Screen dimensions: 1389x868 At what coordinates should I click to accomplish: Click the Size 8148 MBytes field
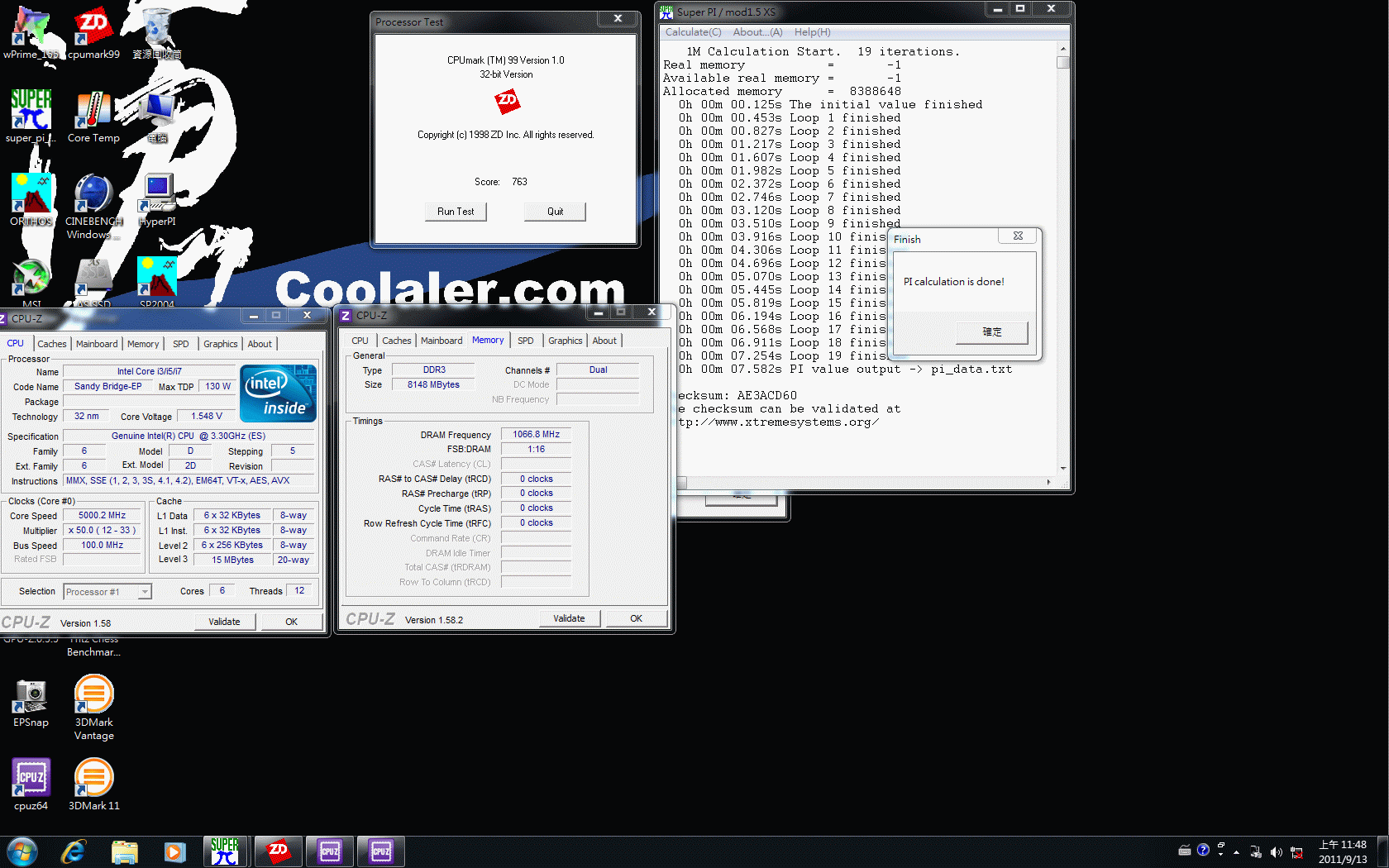[x=433, y=385]
